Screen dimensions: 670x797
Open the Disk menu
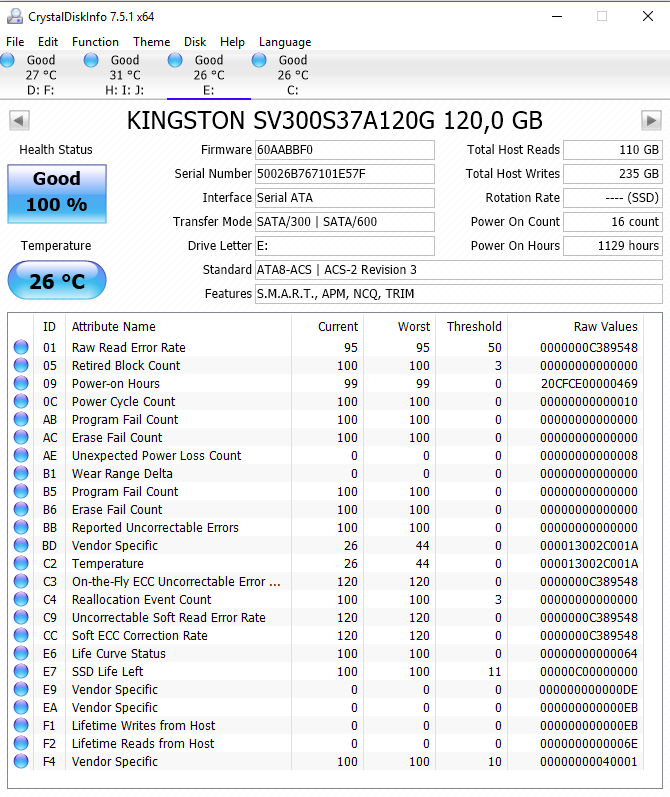click(195, 42)
